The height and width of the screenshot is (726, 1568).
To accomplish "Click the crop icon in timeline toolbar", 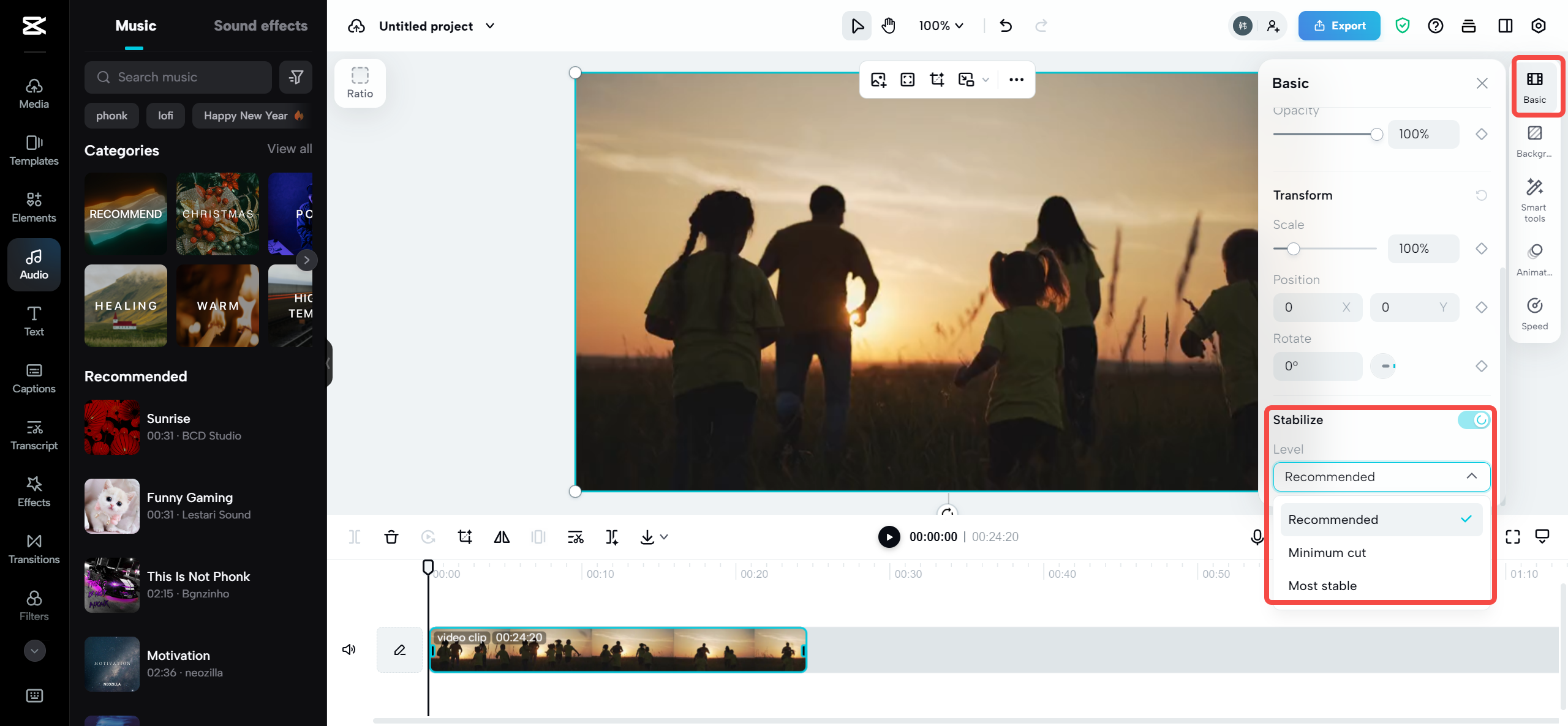I will 465,537.
